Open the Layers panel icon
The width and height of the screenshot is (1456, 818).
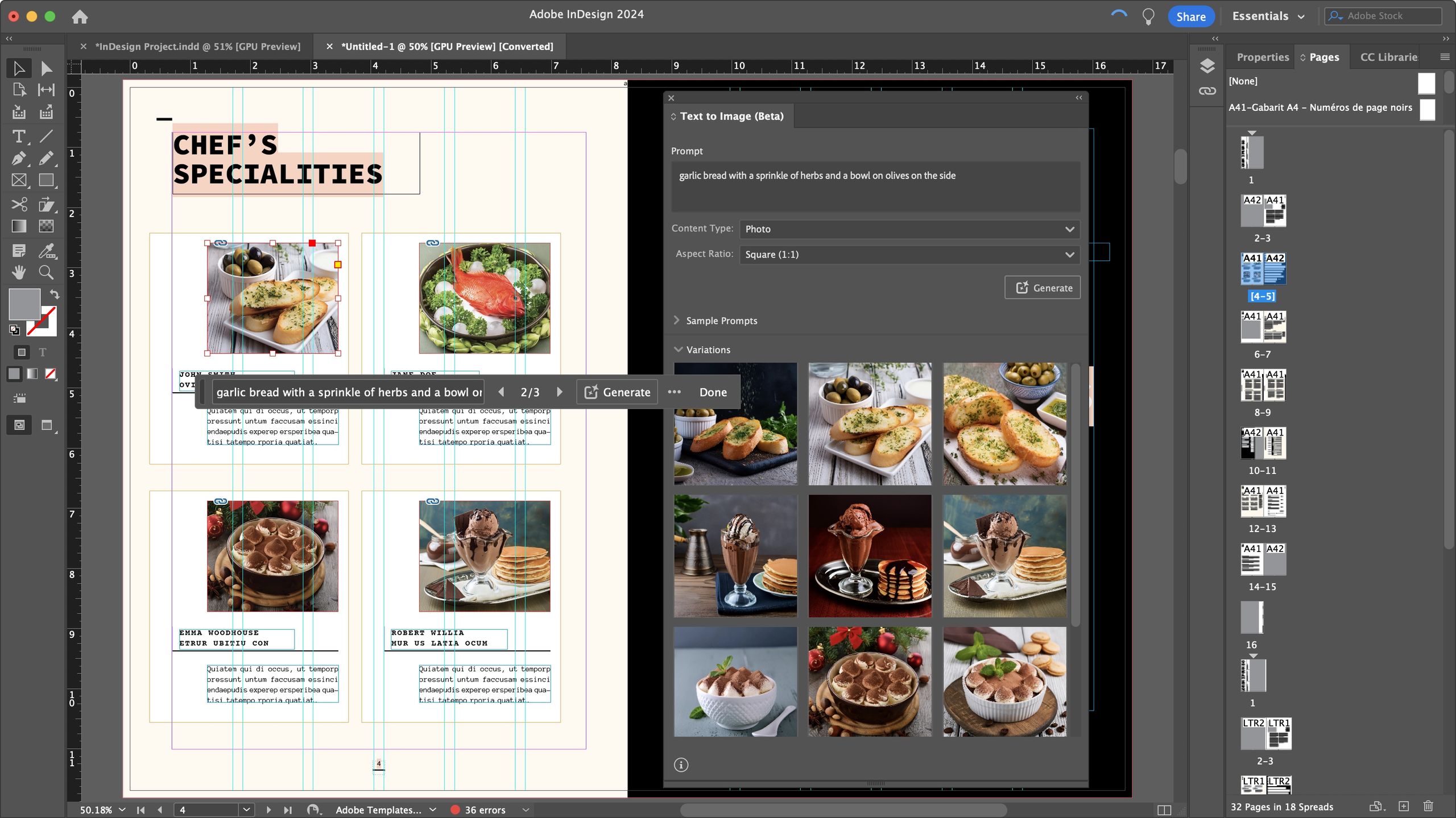click(x=1207, y=66)
